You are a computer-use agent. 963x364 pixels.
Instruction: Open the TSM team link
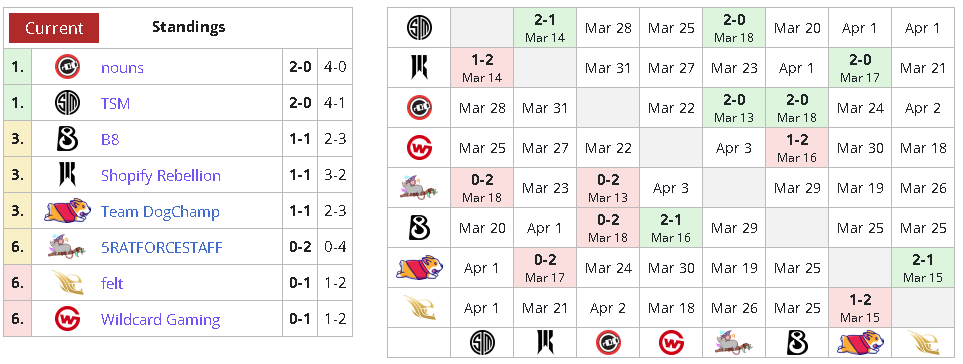coord(115,104)
